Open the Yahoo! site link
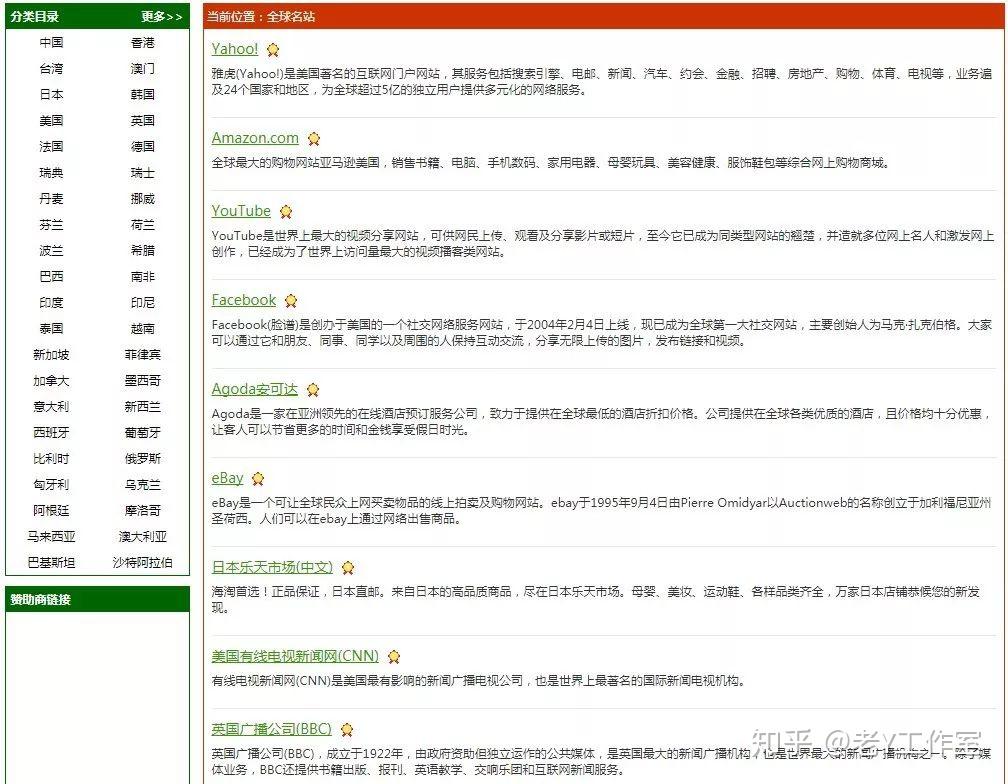Screen dimensions: 1008x784 tap(235, 49)
